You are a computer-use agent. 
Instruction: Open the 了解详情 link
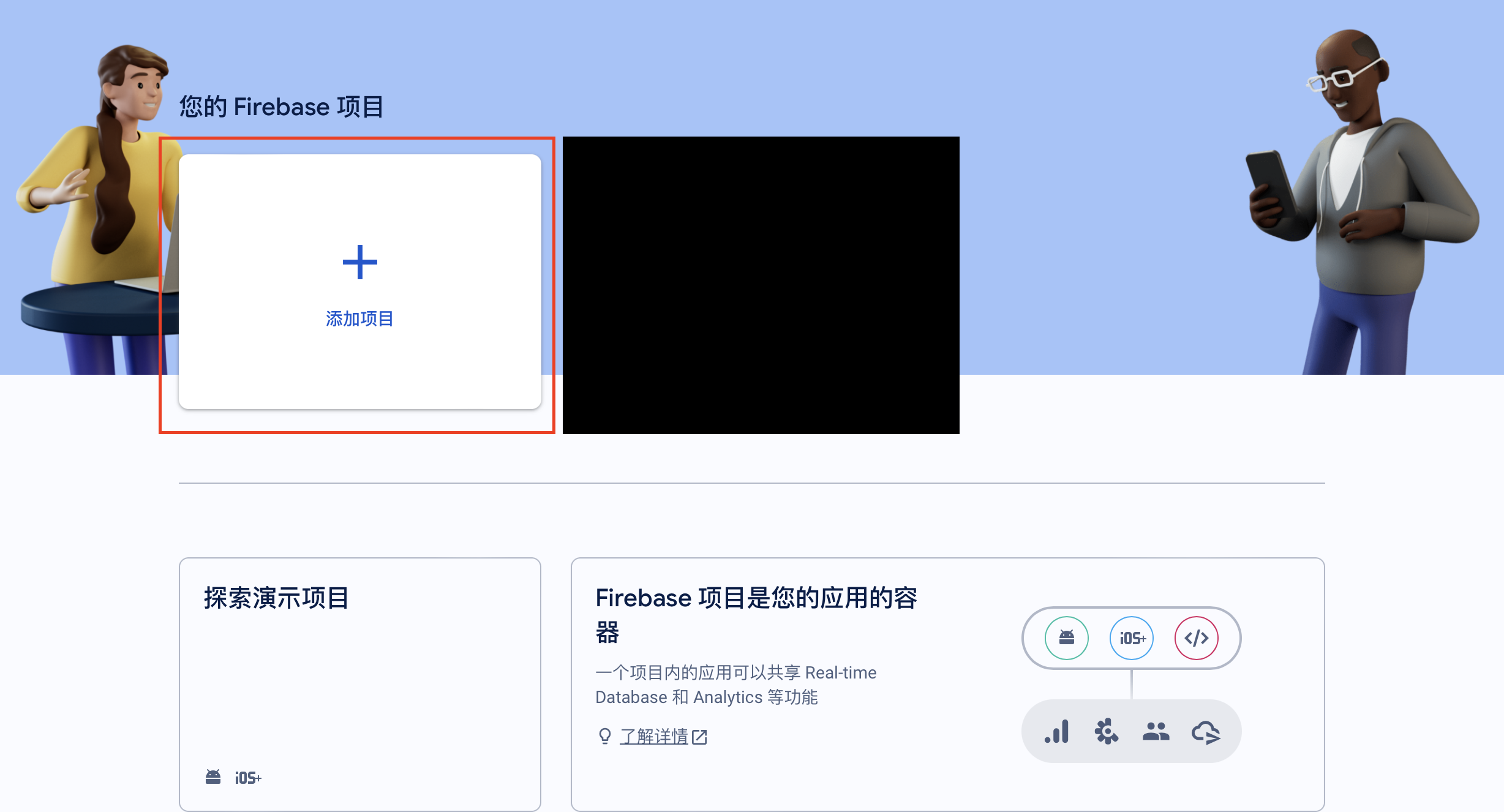click(x=654, y=736)
